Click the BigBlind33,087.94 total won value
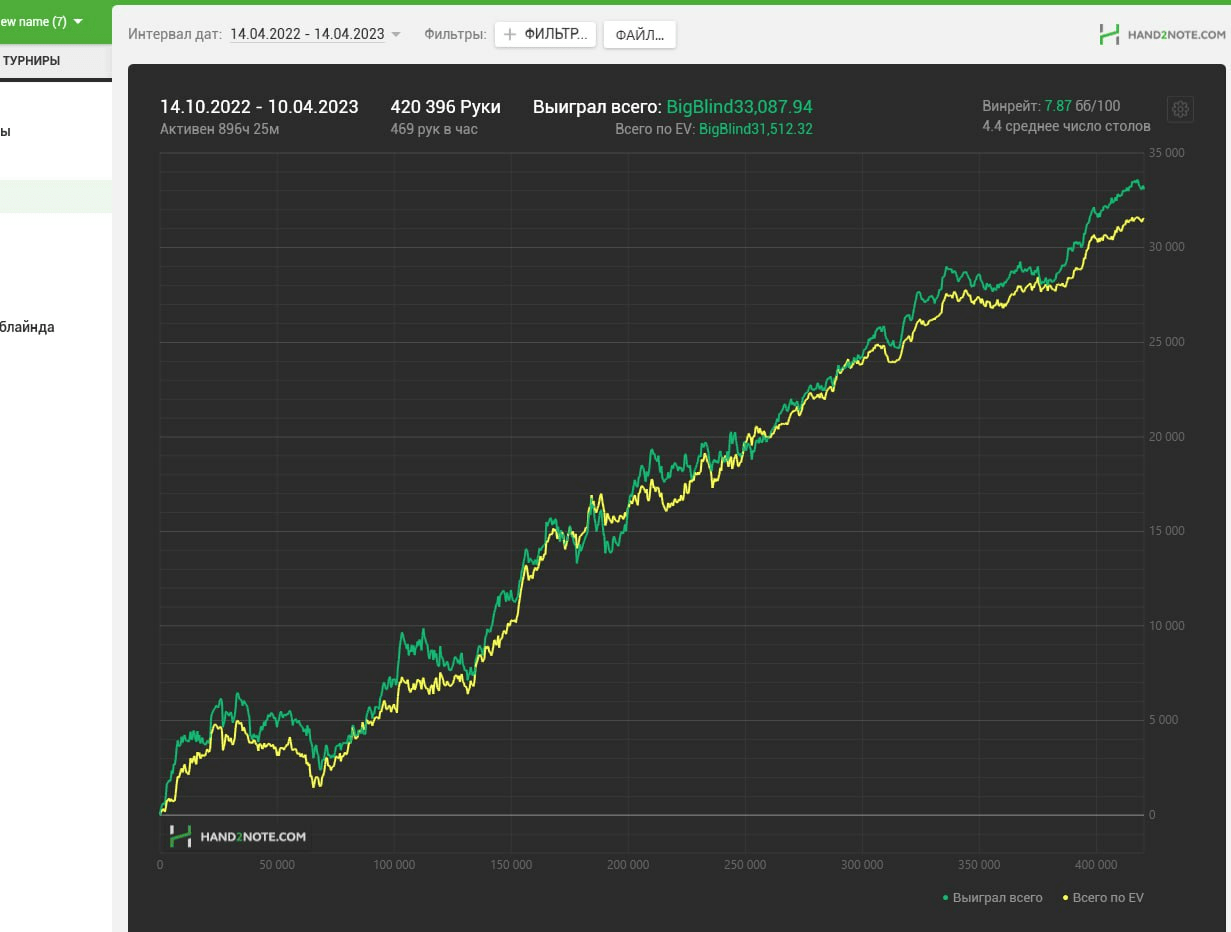 coord(739,107)
